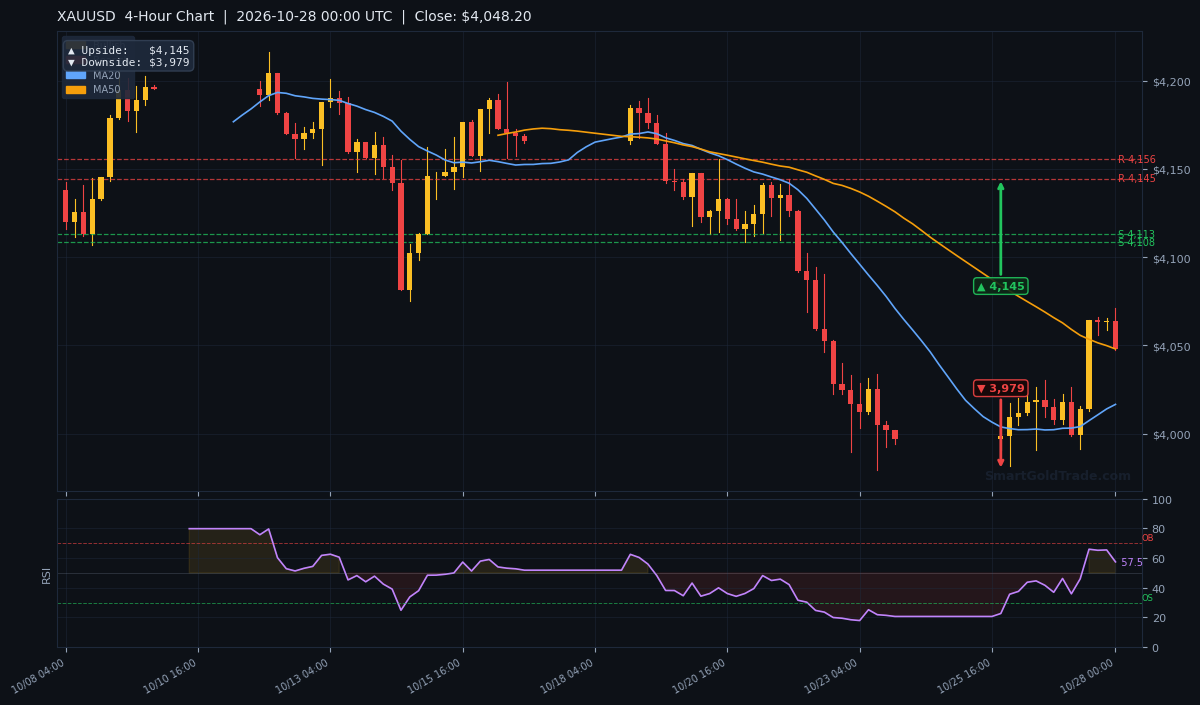Viewport: 1200px width, 705px height.
Task: Click the 57.5 current RSI value
Action: point(1131,563)
